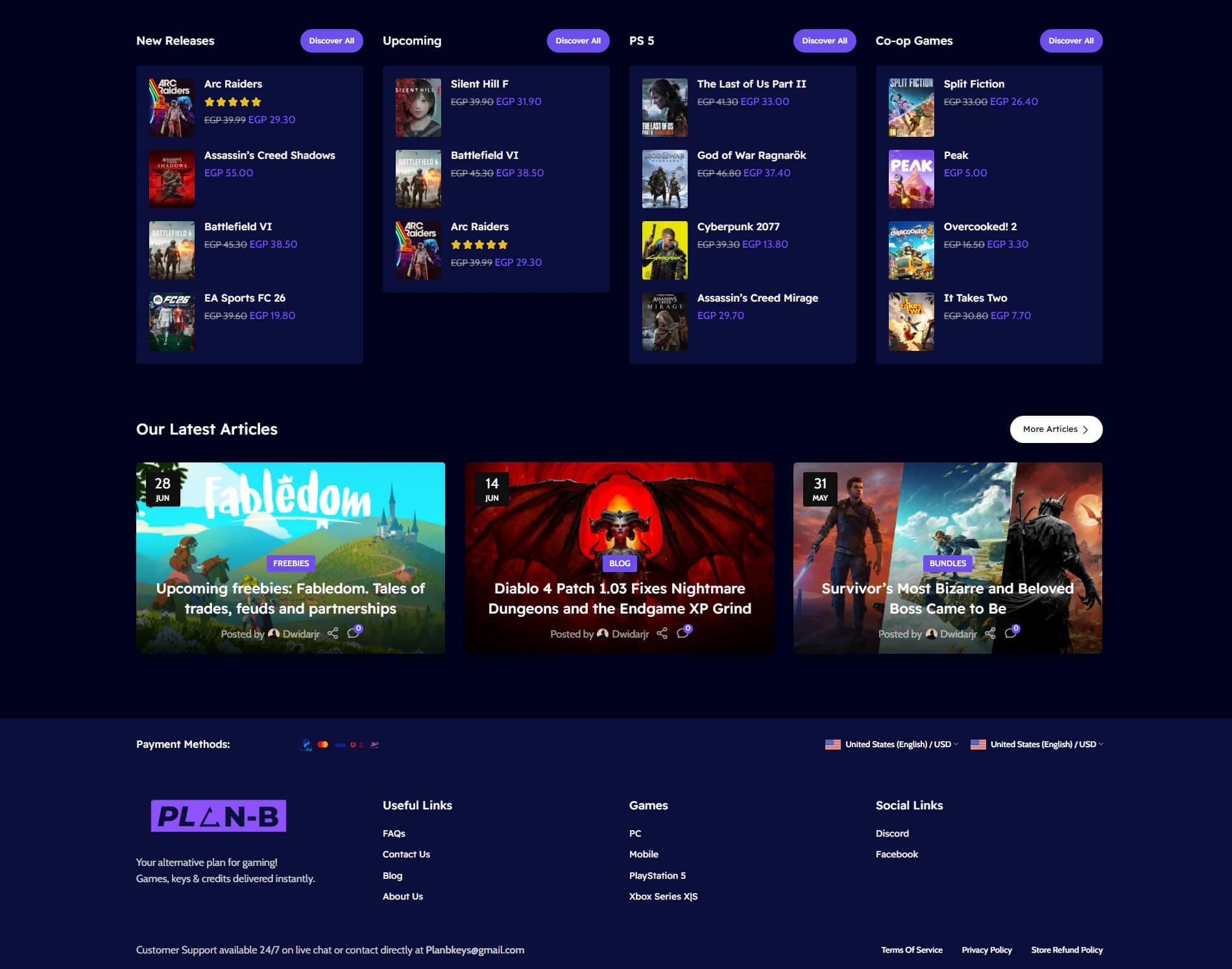
Task: Read the Upcoming freebies: Fabledom article headline
Action: point(291,598)
